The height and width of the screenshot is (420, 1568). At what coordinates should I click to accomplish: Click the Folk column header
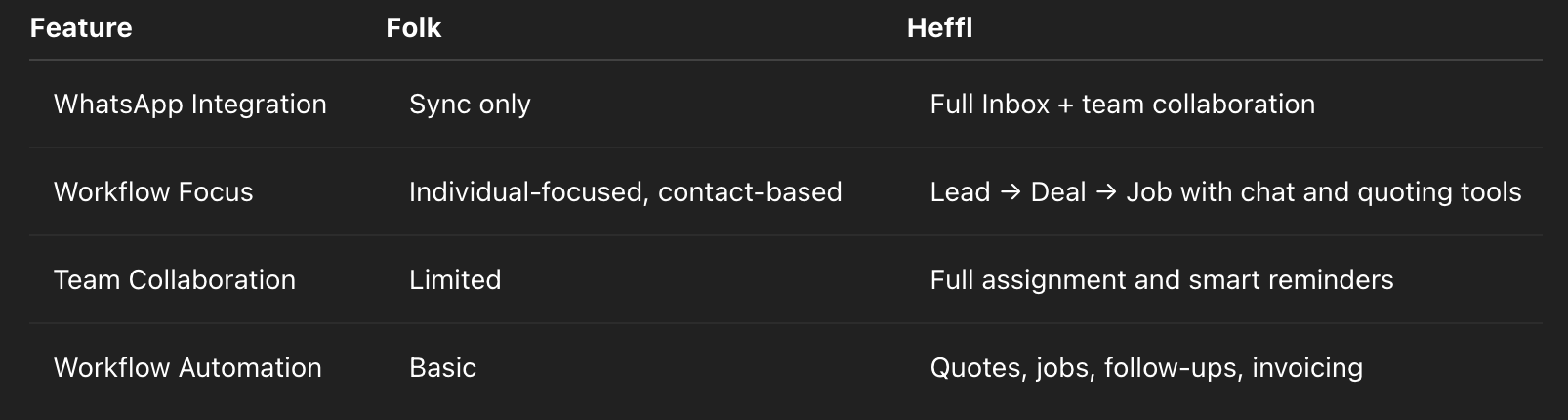(414, 27)
